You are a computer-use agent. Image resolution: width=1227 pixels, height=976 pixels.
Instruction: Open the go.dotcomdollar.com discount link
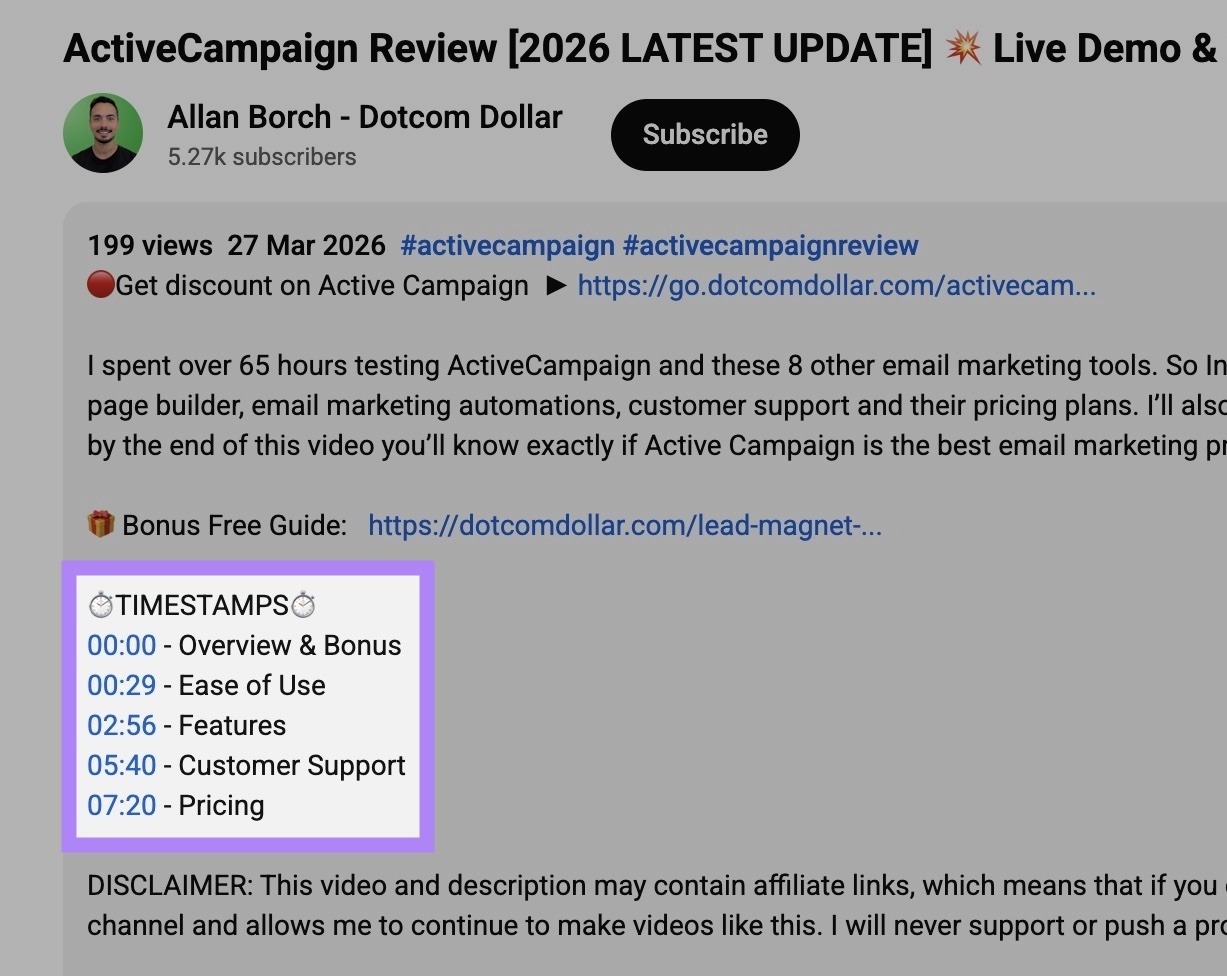837,286
